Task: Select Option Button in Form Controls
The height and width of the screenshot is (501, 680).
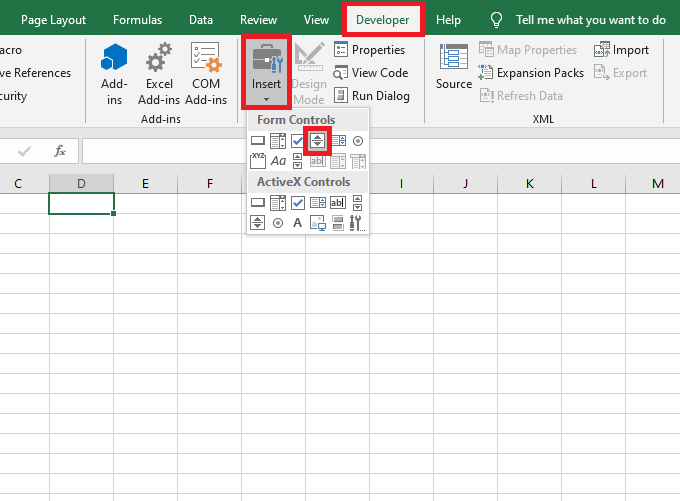Action: click(358, 141)
